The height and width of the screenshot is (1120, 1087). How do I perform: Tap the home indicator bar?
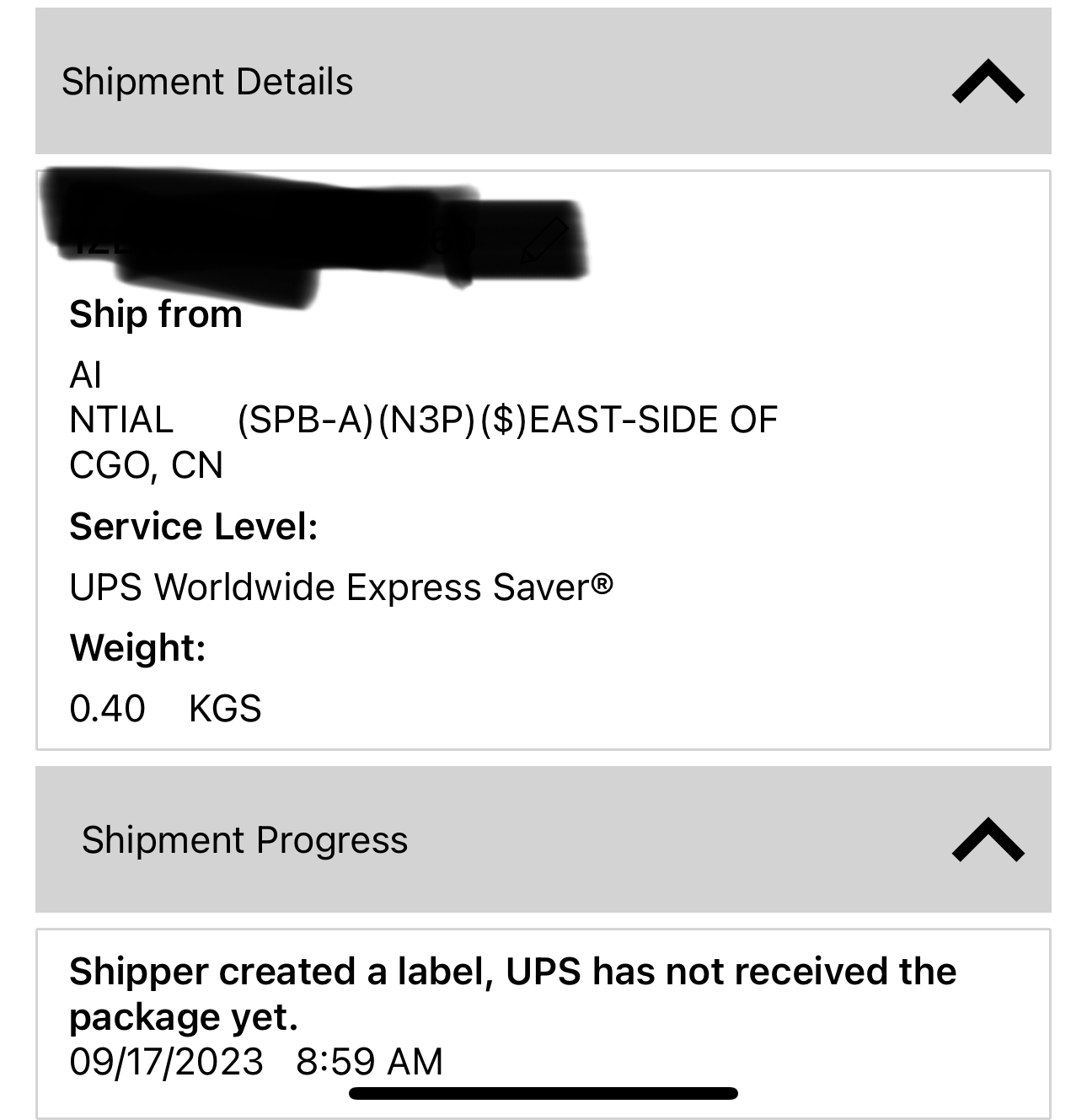[543, 1094]
